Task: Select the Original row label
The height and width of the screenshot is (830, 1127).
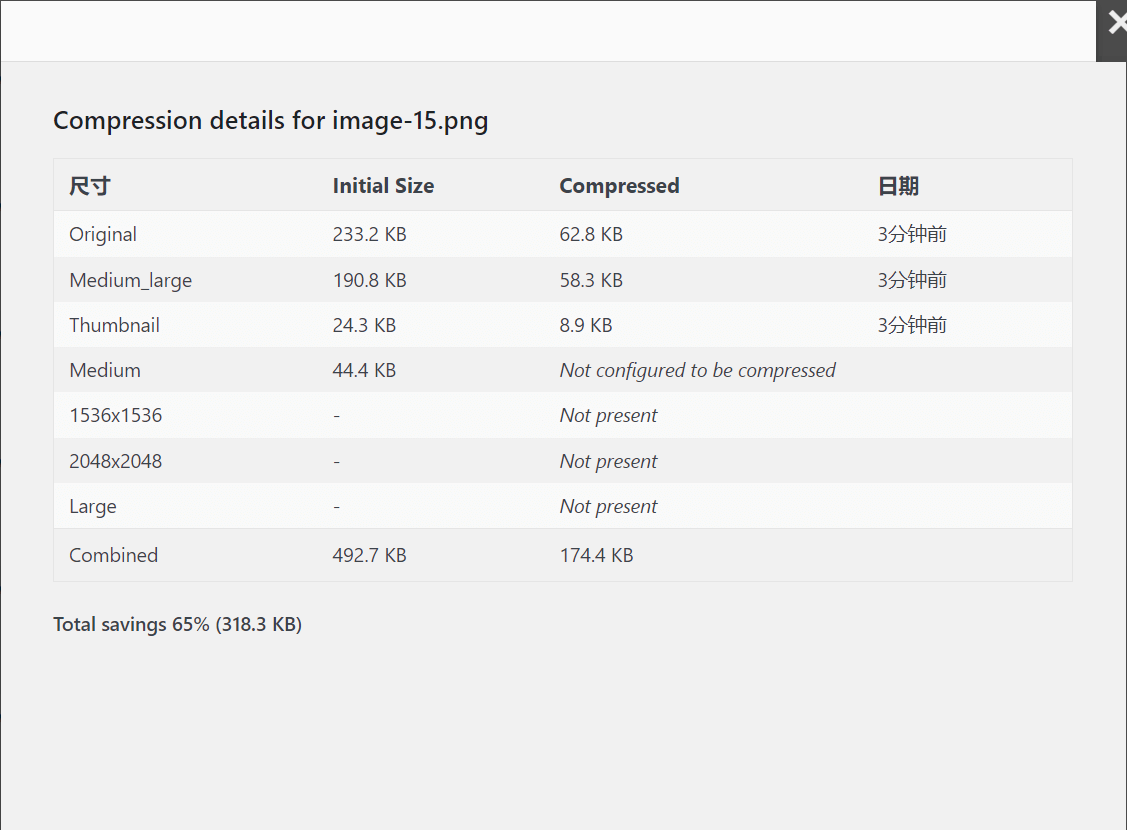Action: (x=103, y=235)
